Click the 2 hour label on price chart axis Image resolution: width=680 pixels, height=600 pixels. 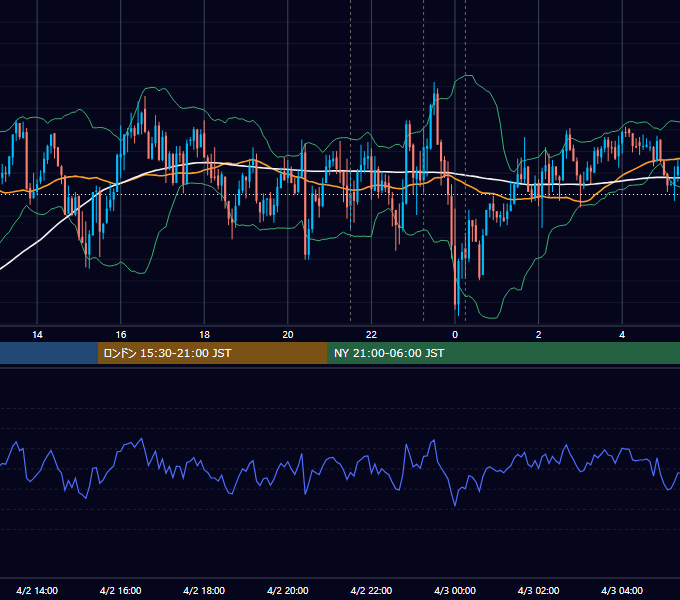(x=539, y=335)
